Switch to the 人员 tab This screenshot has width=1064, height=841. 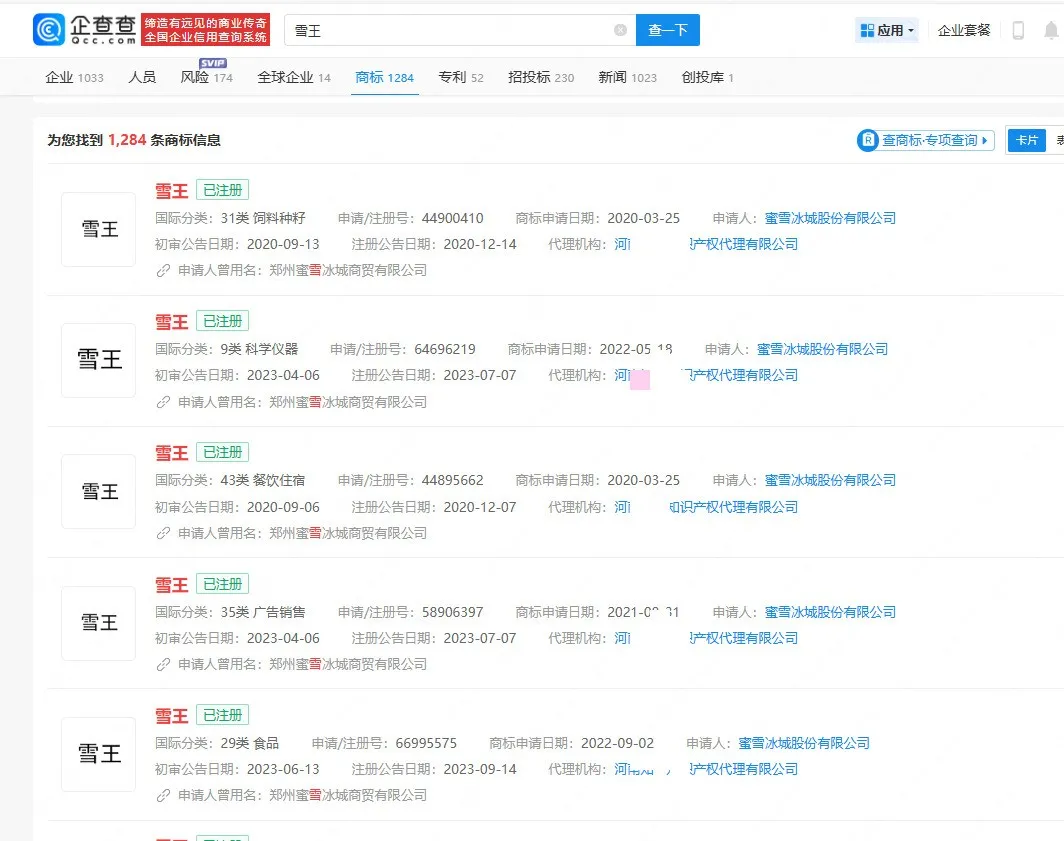click(x=142, y=77)
